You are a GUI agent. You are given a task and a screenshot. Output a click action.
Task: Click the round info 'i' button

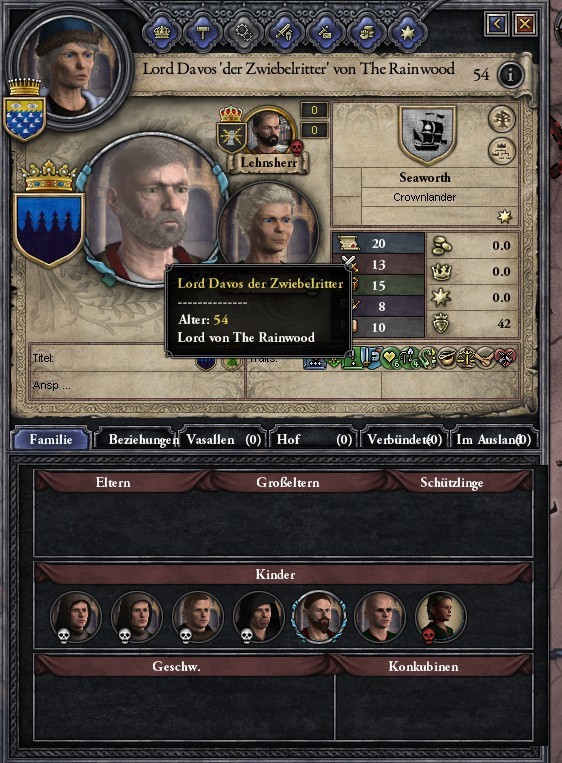point(510,75)
